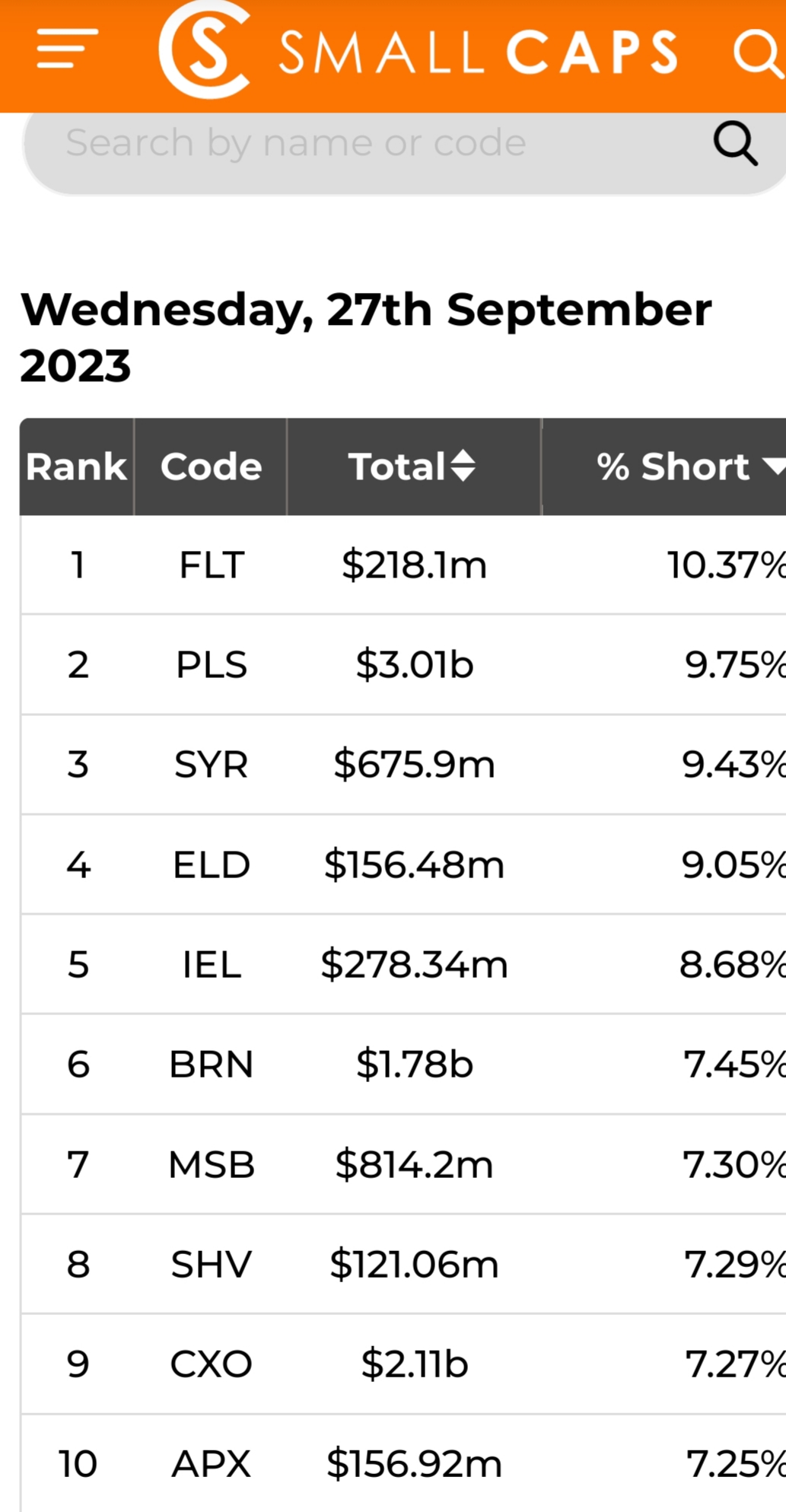Open the ELD stock code
Screen dimensions: 786x1512
coord(211,865)
